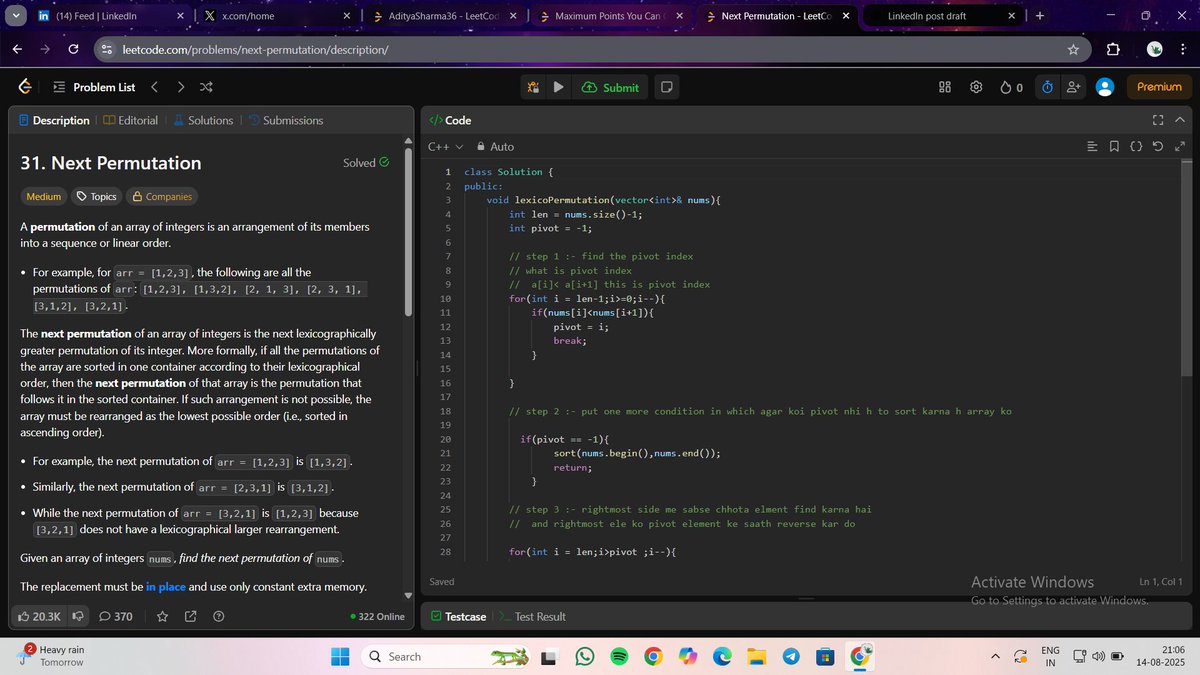Screen dimensions: 1200x675
Task: Click the Premium button
Action: click(x=1159, y=87)
